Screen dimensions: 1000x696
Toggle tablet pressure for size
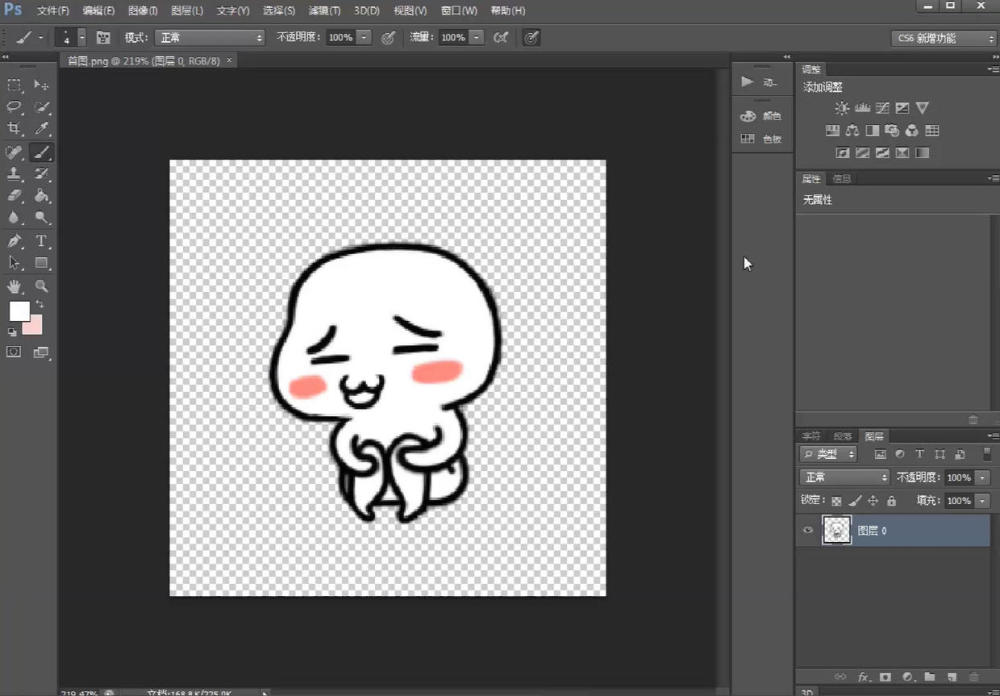point(531,38)
